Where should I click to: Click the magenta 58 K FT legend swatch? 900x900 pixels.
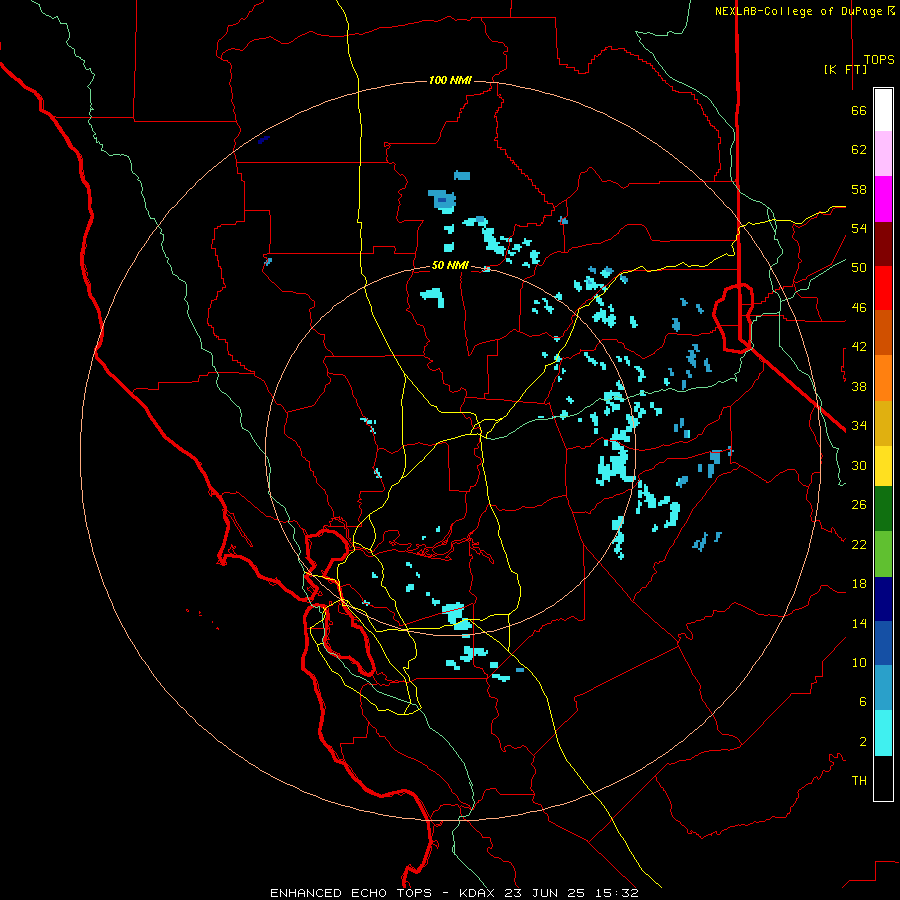click(883, 199)
